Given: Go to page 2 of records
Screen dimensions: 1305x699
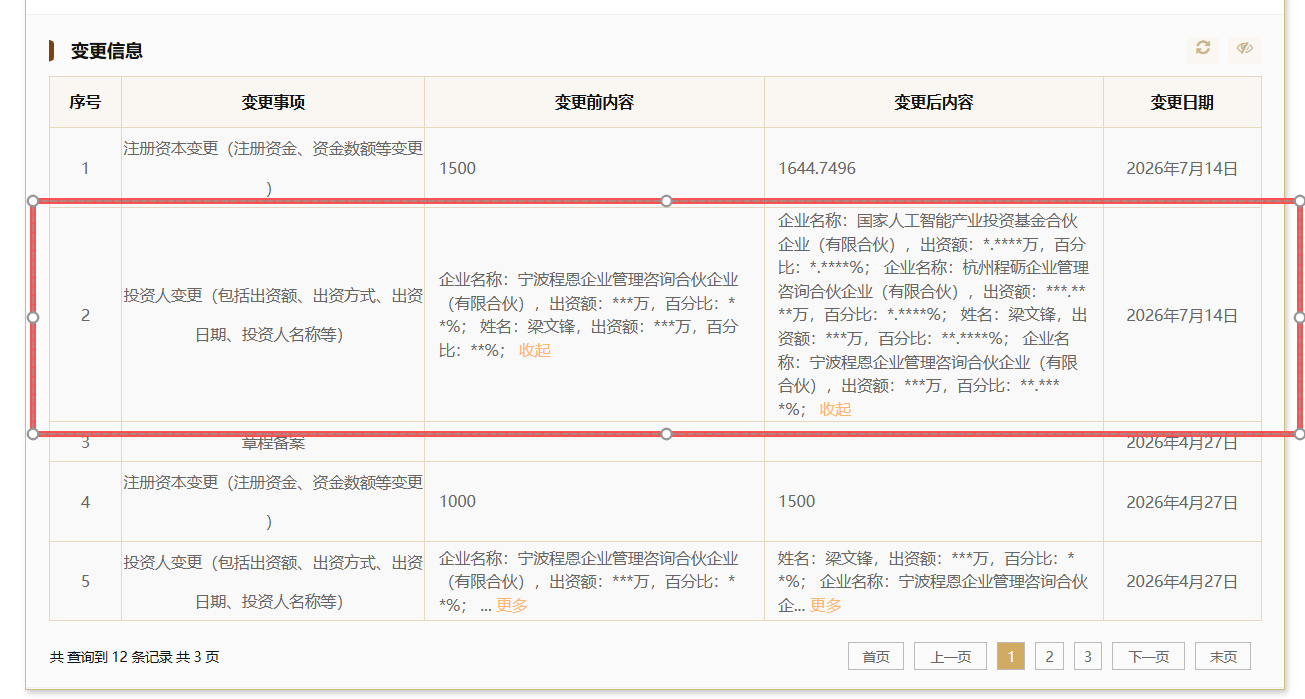Looking at the screenshot, I should pyautogui.click(x=1048, y=656).
